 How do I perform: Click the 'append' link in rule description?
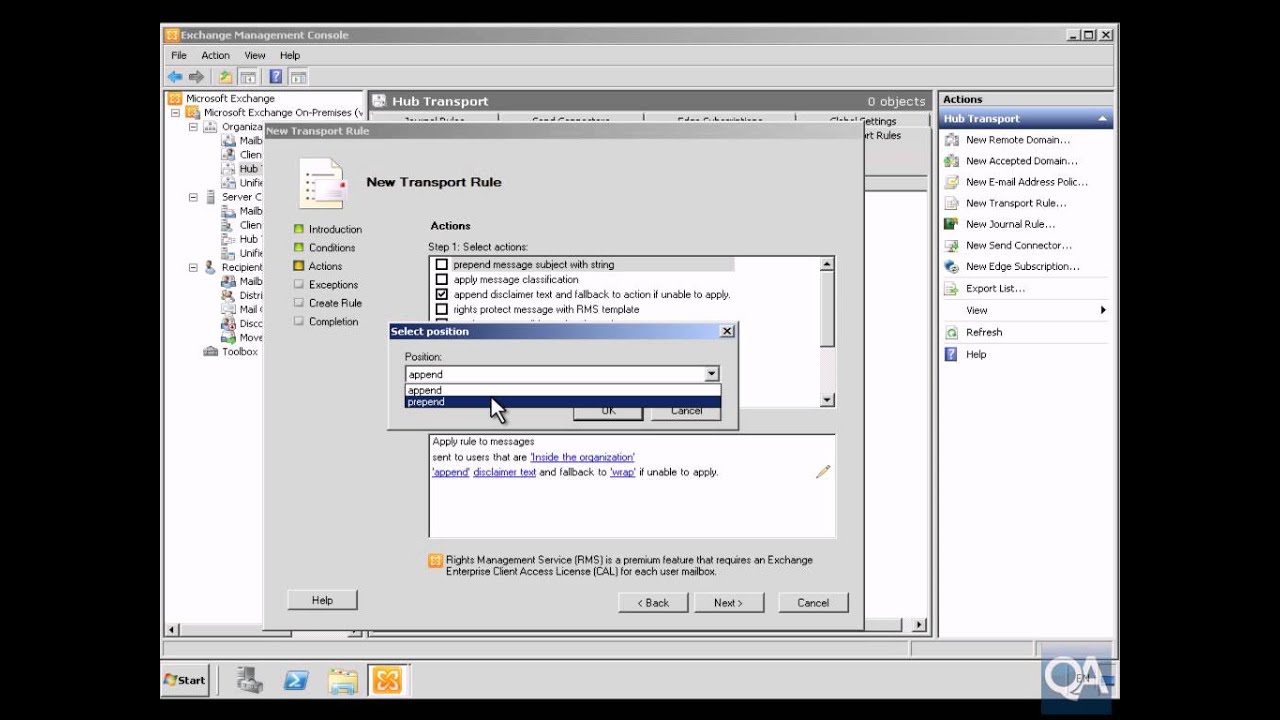[x=451, y=472]
